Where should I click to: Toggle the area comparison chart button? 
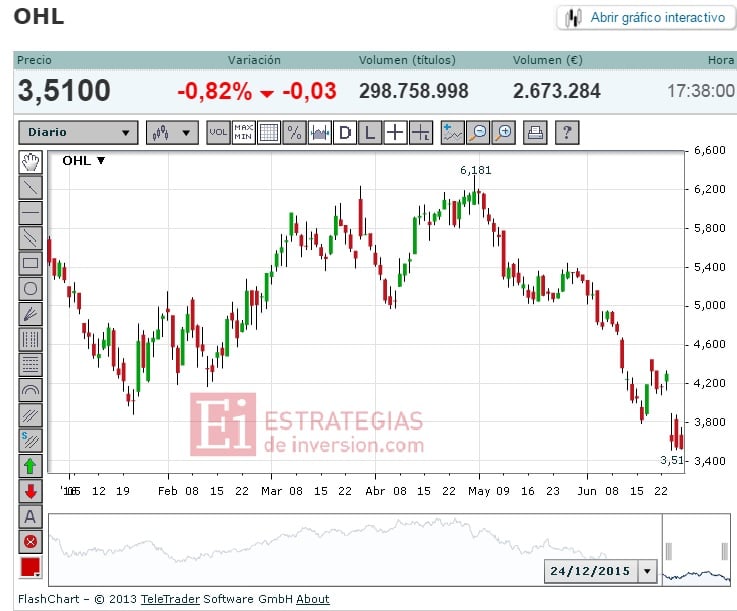click(320, 133)
